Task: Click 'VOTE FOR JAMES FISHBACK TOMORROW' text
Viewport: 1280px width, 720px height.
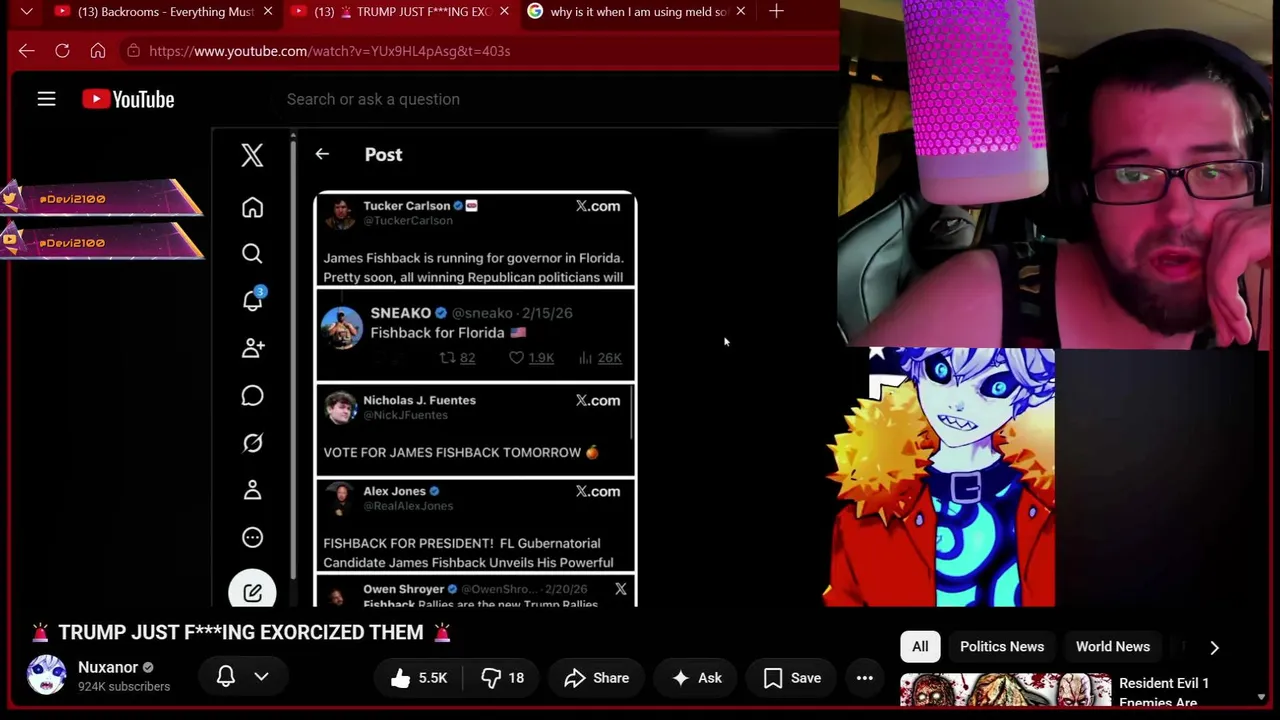Action: pyautogui.click(x=452, y=452)
